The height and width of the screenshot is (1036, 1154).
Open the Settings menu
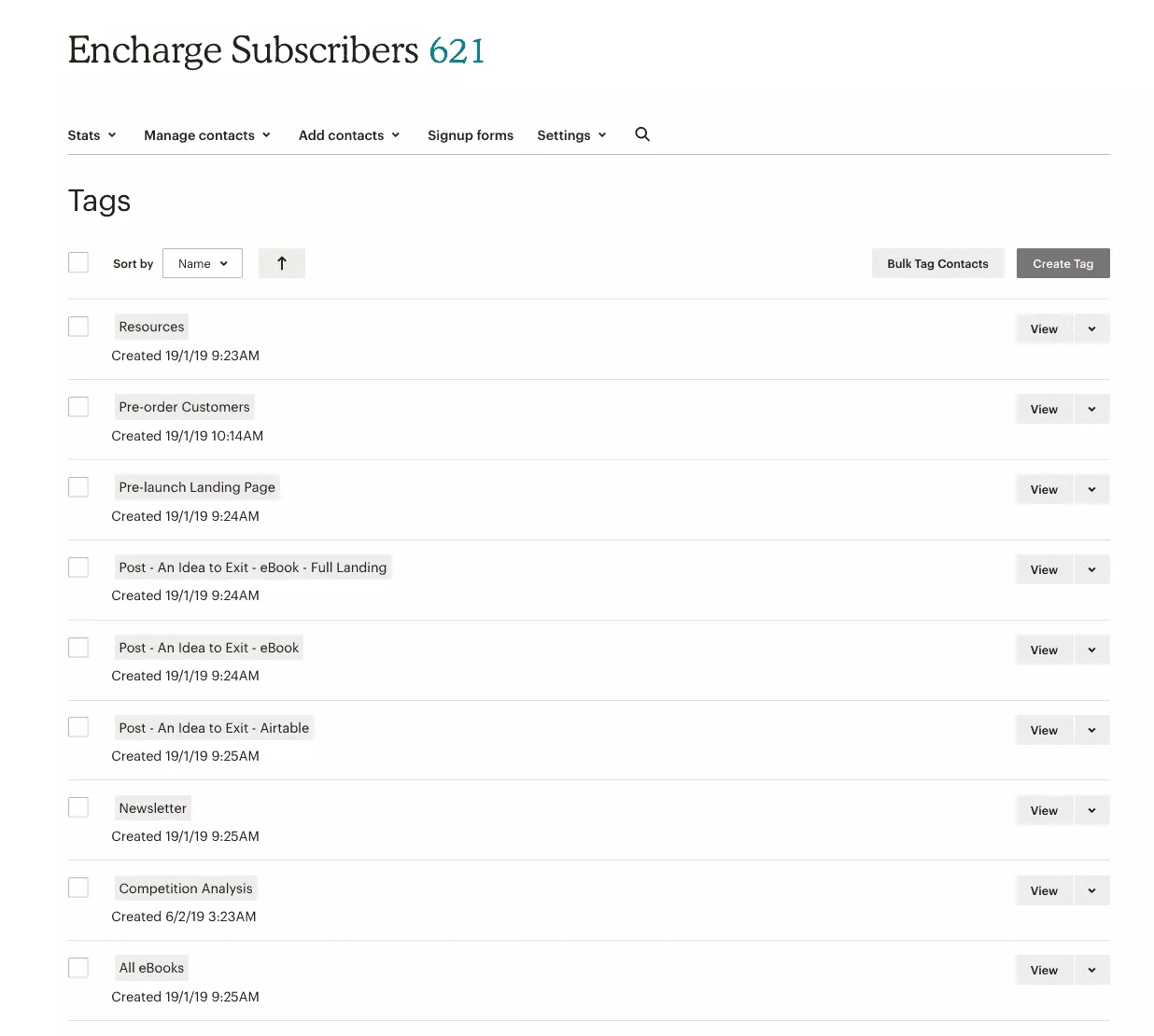click(571, 135)
